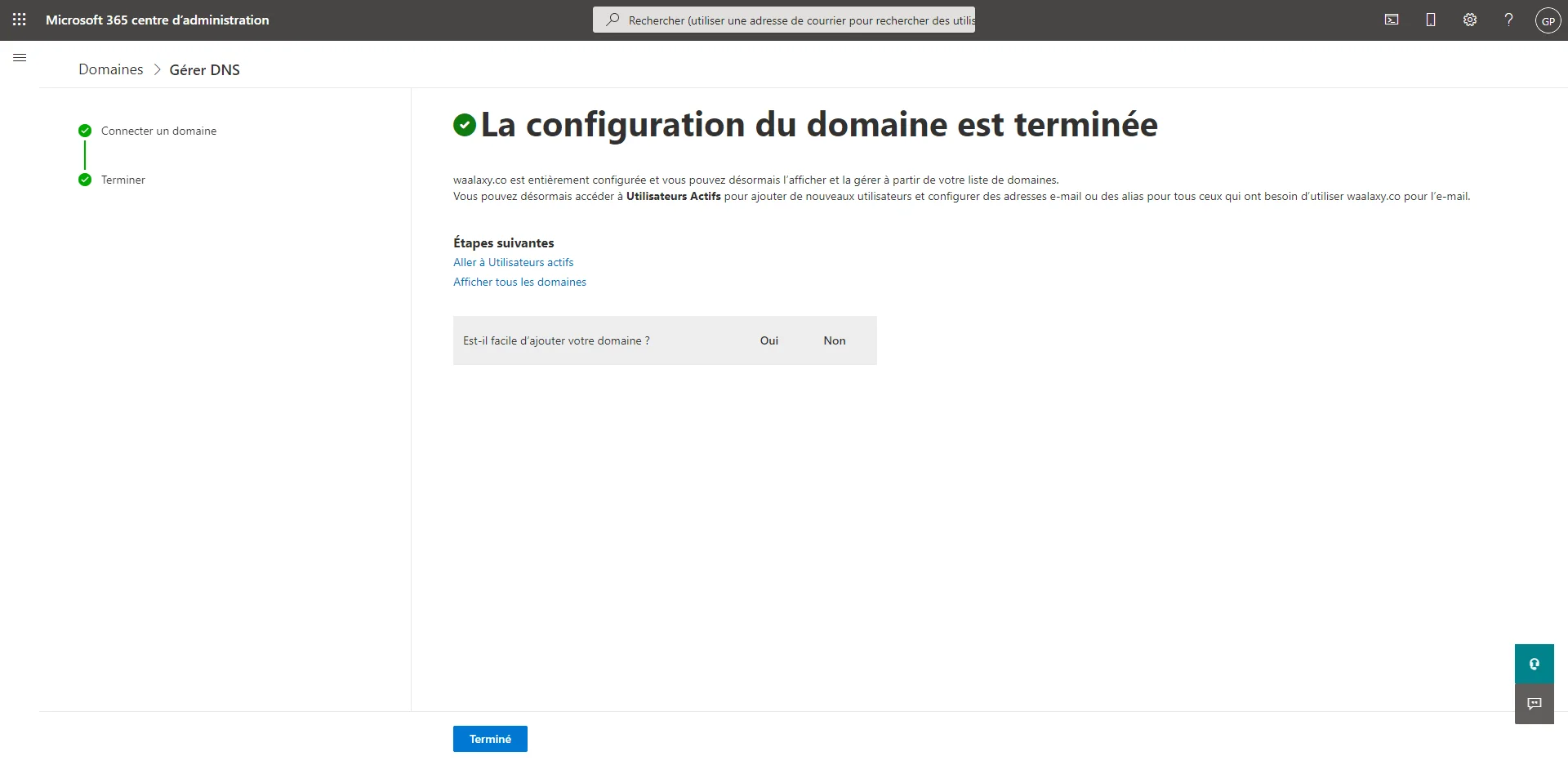Click the breadcrumb chevron separator
Image resolution: width=1568 pixels, height=765 pixels.
157,70
